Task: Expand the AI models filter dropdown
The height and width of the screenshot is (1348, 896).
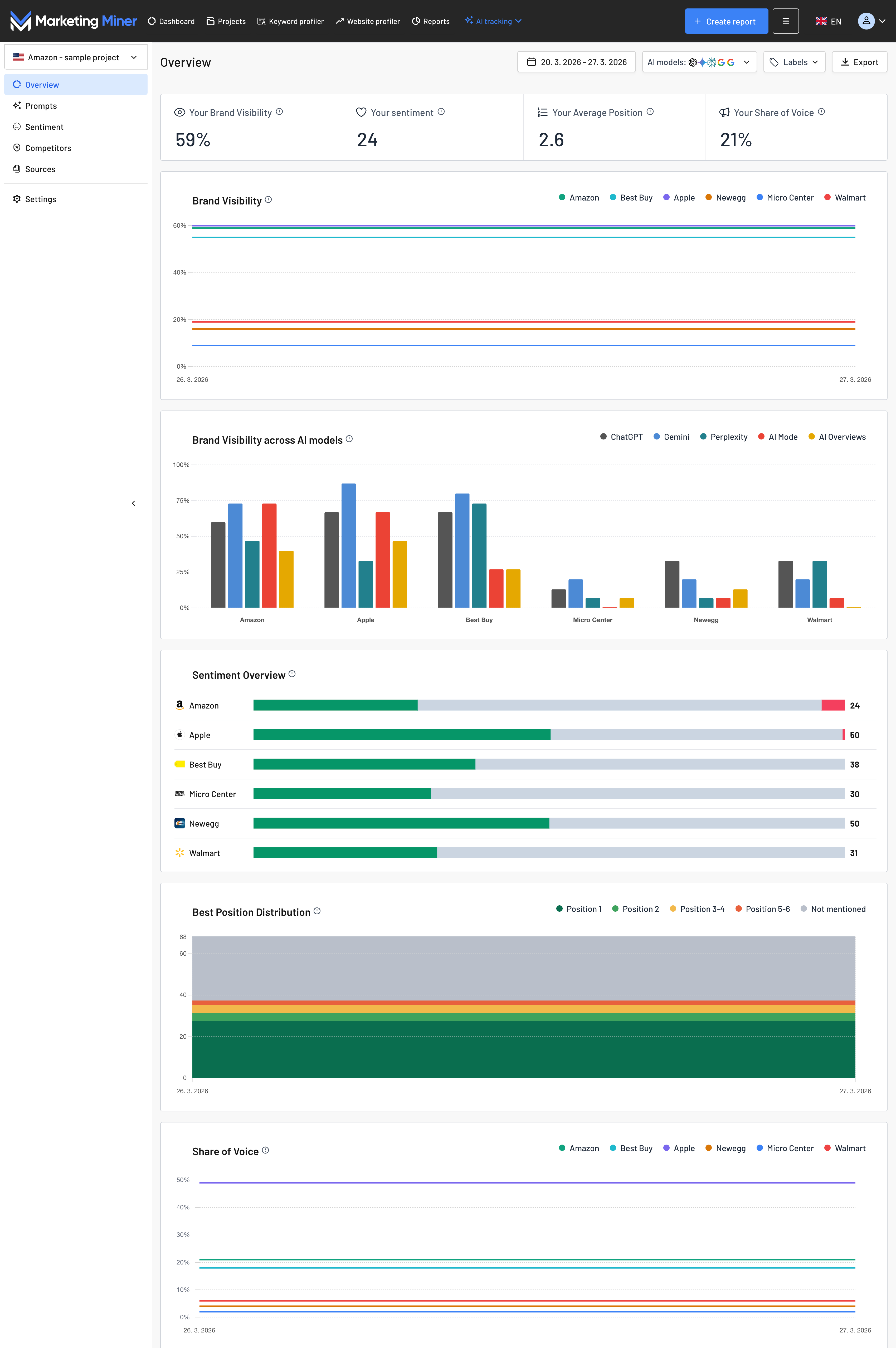Action: pos(699,62)
